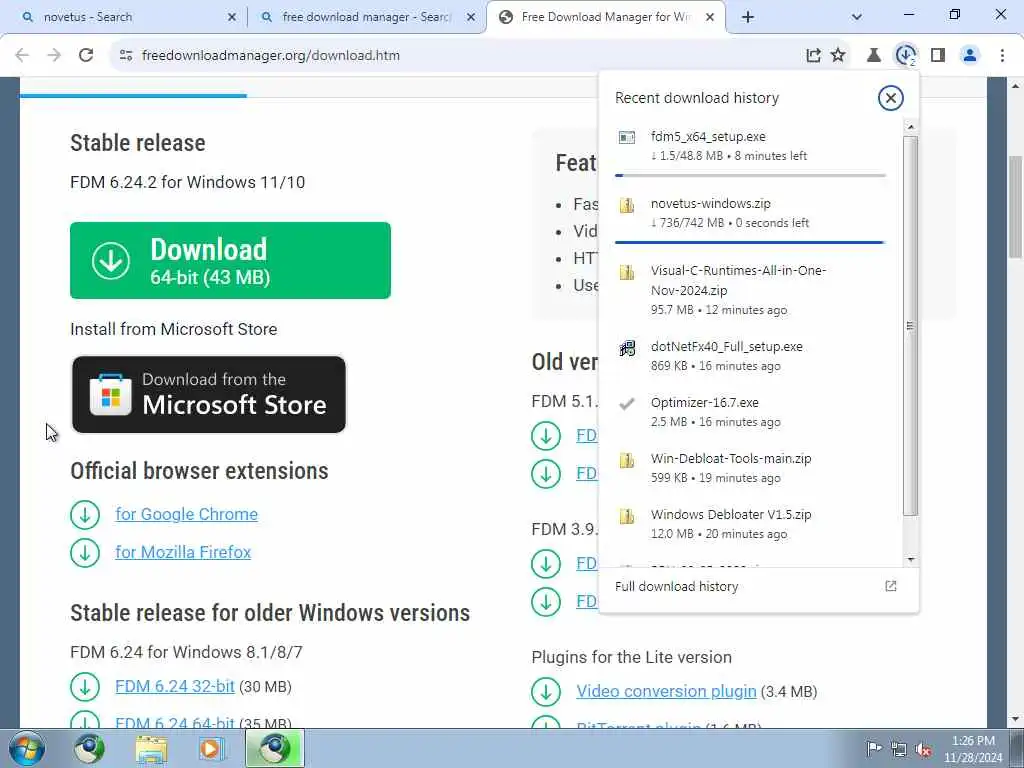Open the Optimizer-16.7.exe download entry
The height and width of the screenshot is (768, 1024).
tap(750, 412)
